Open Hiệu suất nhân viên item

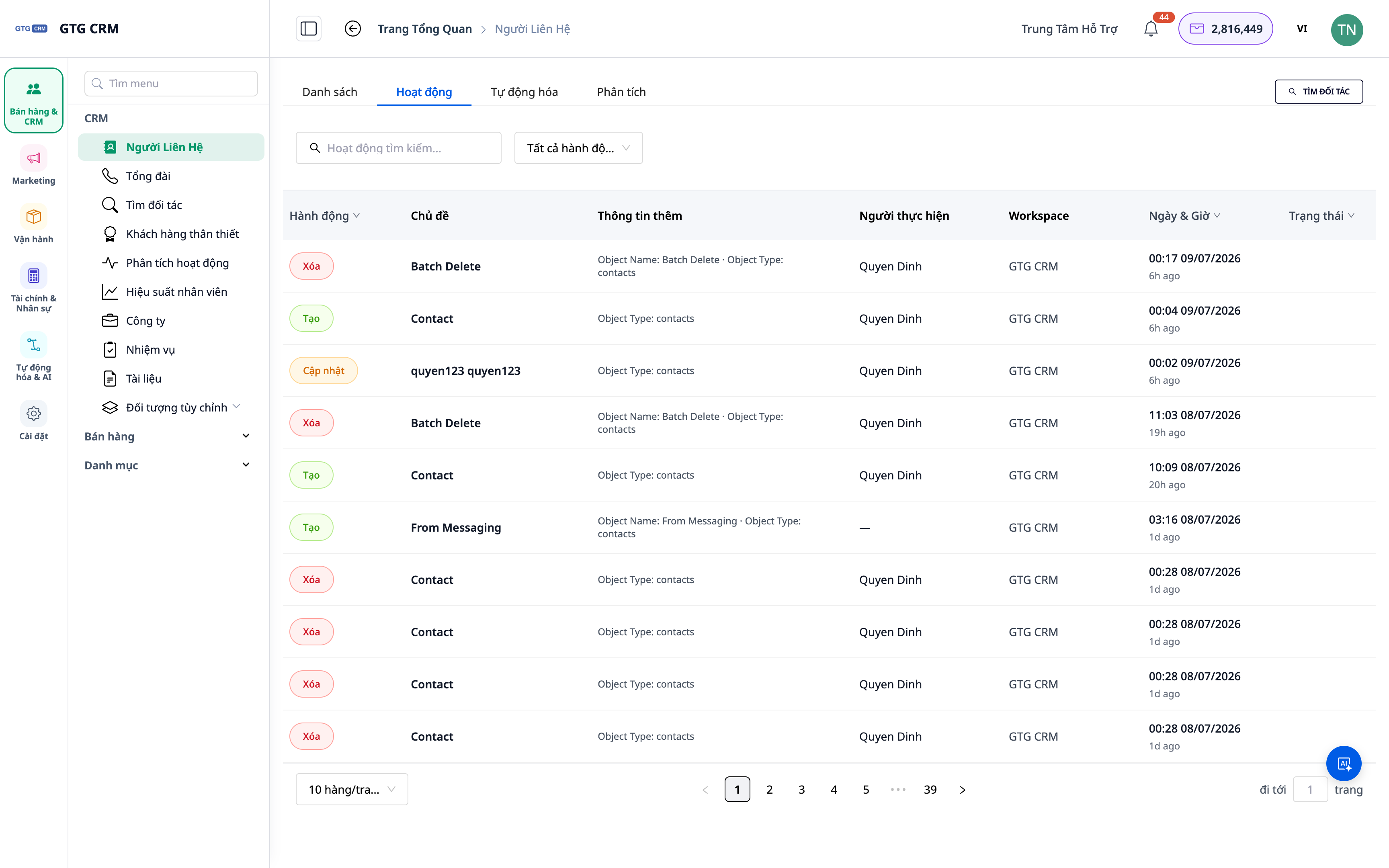[171, 292]
